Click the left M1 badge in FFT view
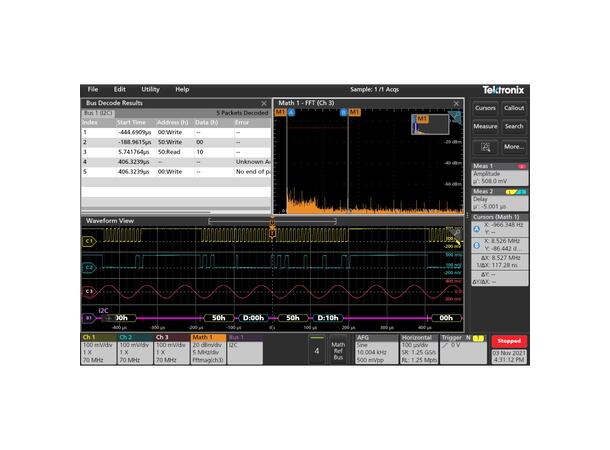The height and width of the screenshot is (450, 610). (x=280, y=112)
